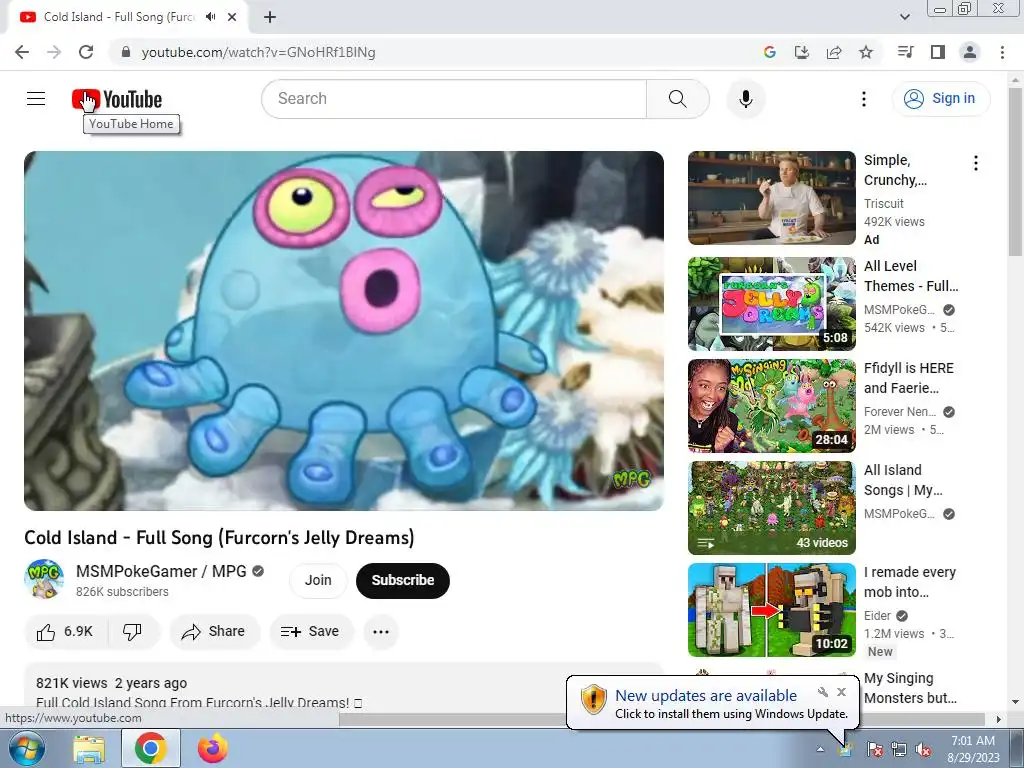Click the taskbar clock 7:01 AM

(x=973, y=741)
